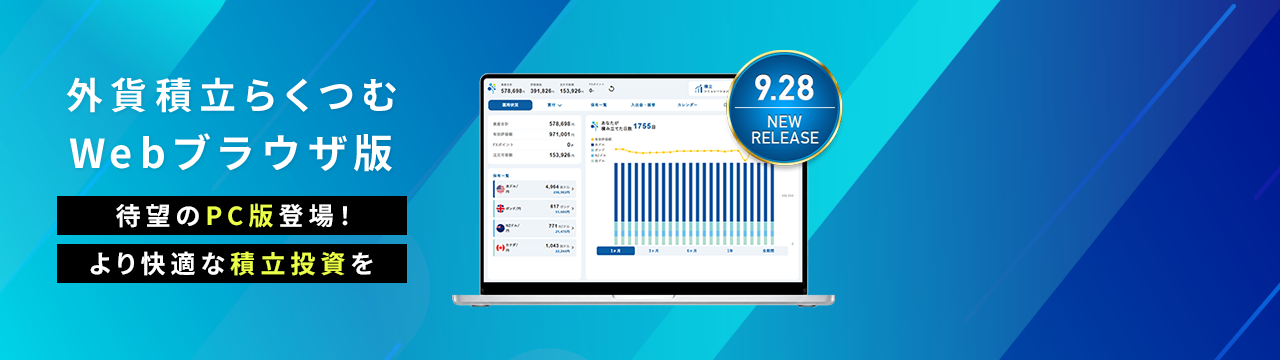Click the New Zealand flag for NZドル/円
This screenshot has width=1280, height=360.
click(x=500, y=228)
